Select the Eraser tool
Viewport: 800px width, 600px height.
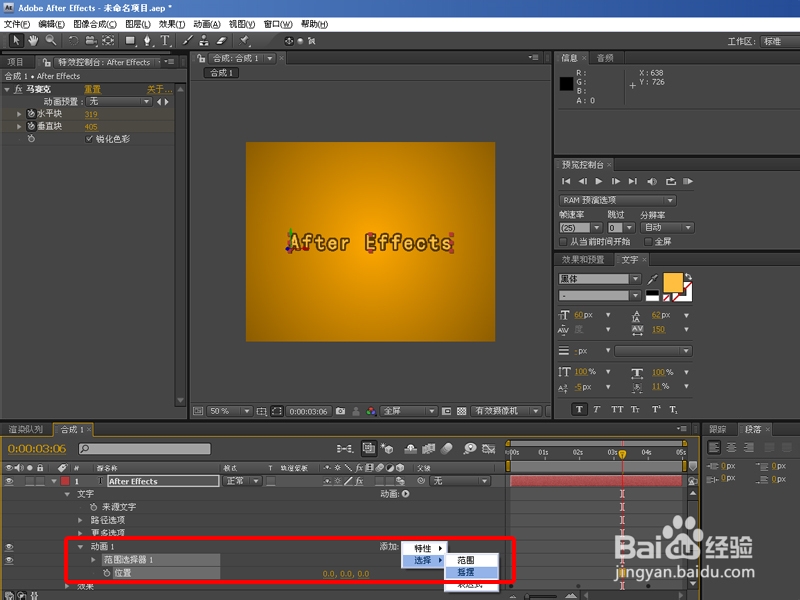221,40
